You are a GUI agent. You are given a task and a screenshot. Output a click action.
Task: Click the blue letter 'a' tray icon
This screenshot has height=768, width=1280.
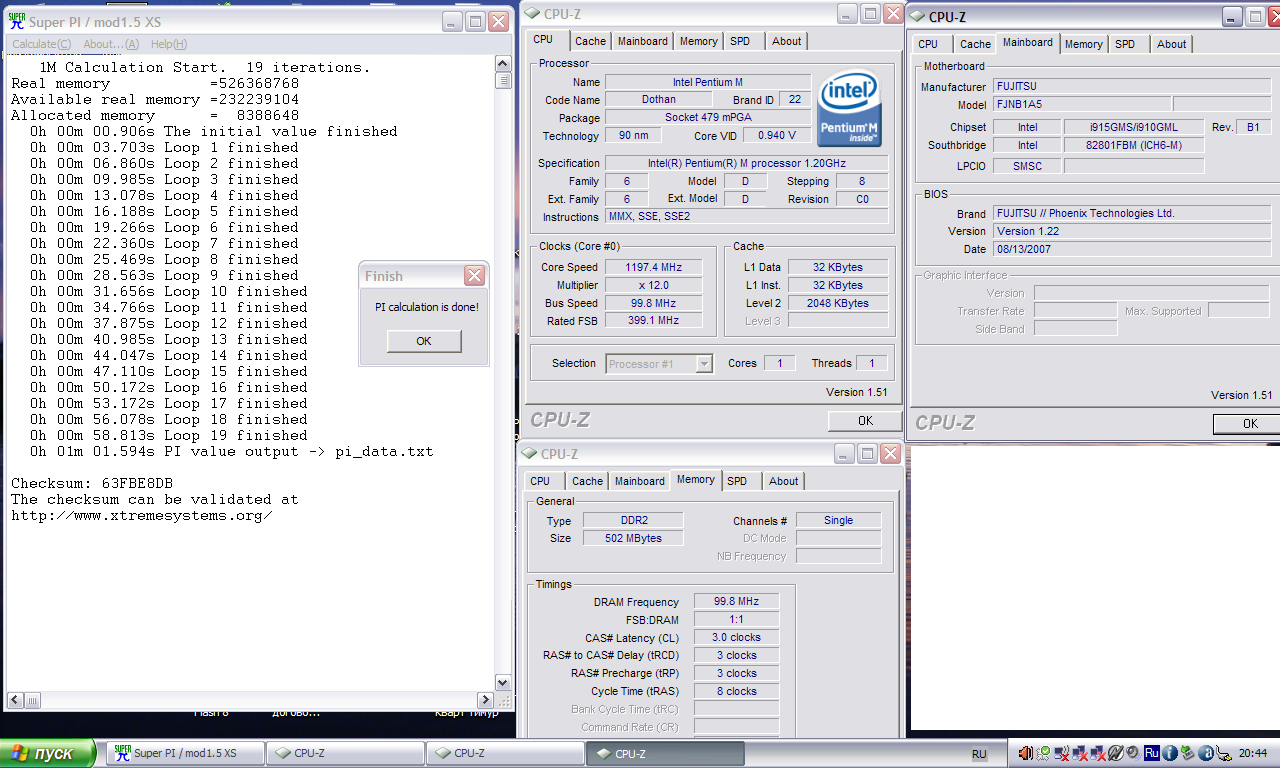[x=1206, y=753]
